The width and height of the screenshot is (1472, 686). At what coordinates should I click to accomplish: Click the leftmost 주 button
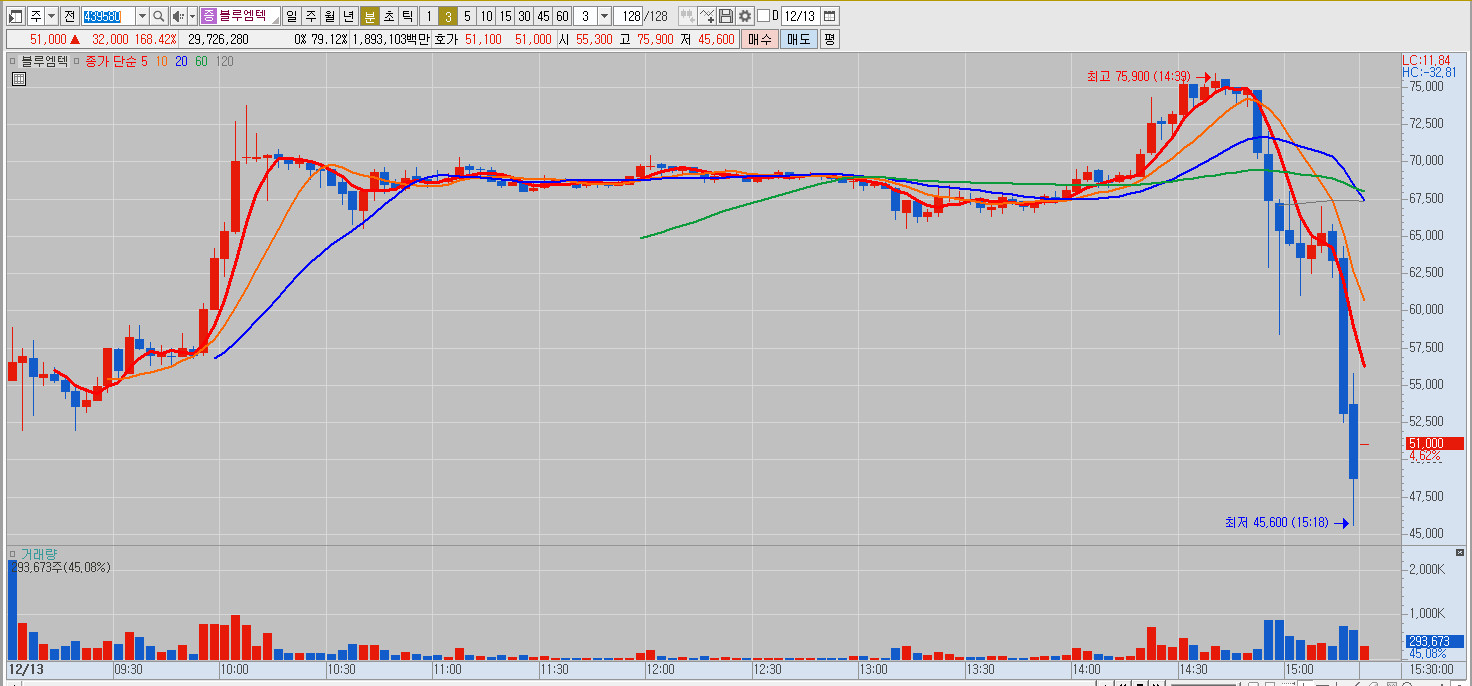point(35,16)
